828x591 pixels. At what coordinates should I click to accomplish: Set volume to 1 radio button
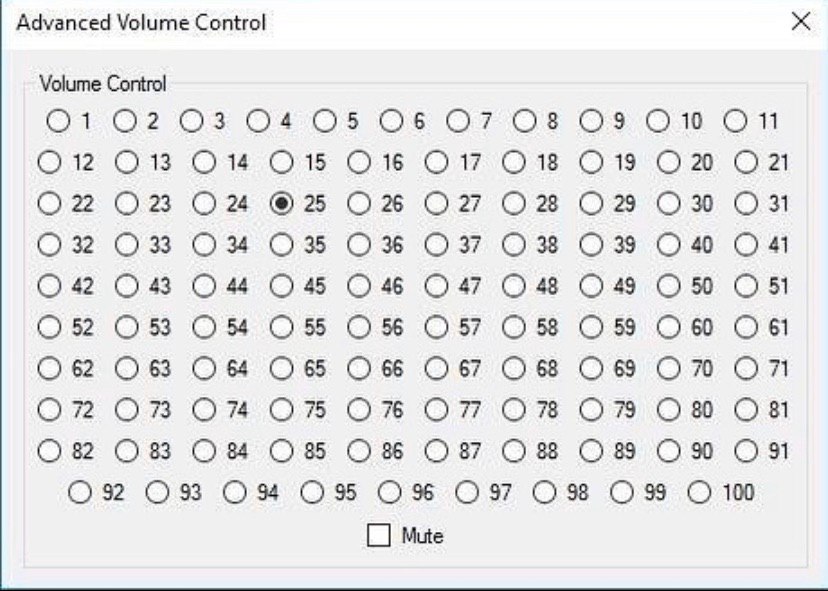click(x=58, y=122)
